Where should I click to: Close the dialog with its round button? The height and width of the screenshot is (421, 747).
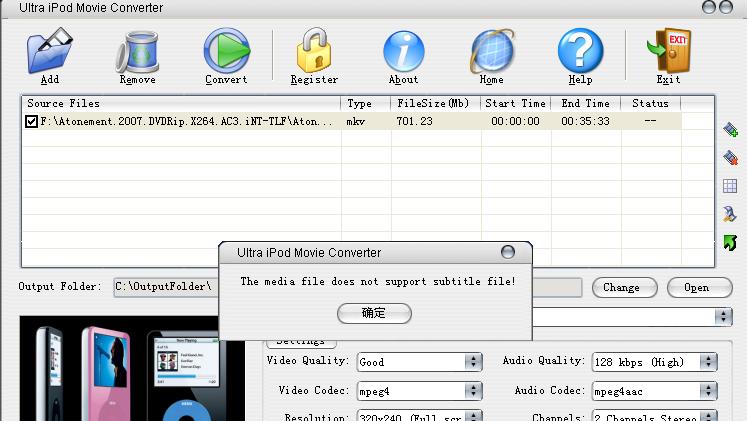(x=508, y=252)
